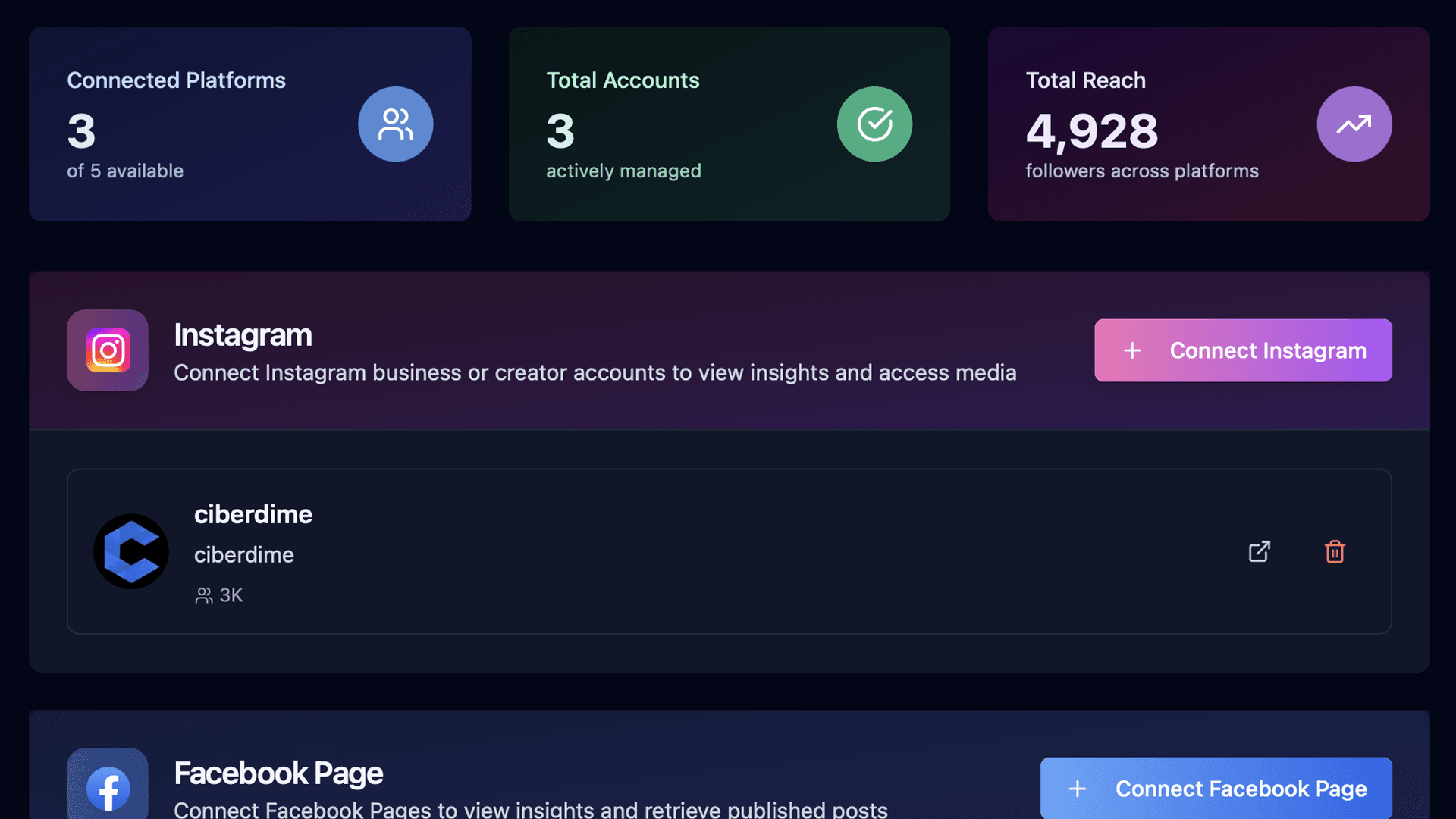Click the followers icon beside 3K
The width and height of the screenshot is (1456, 819).
[x=203, y=595]
